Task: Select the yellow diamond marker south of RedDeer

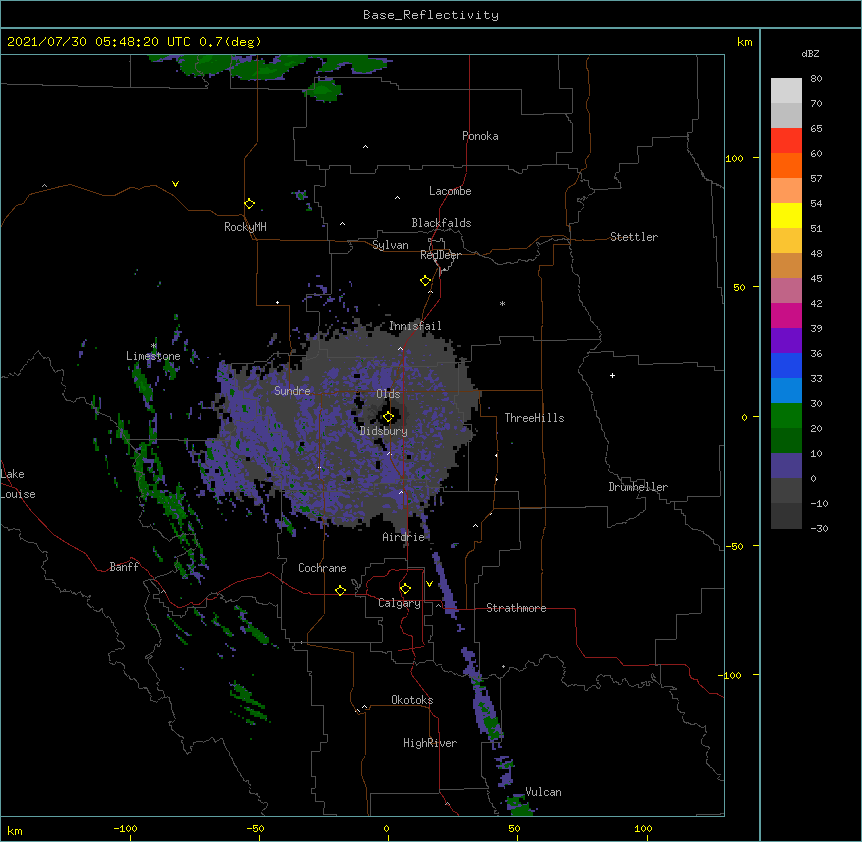Action: (426, 281)
